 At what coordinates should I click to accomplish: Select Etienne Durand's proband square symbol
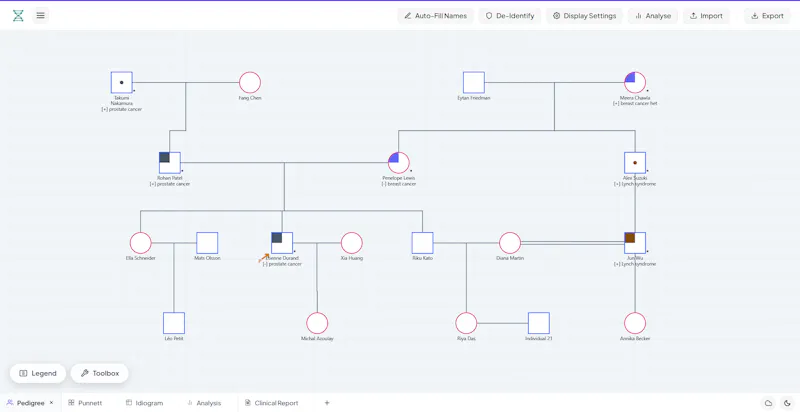coord(282,243)
